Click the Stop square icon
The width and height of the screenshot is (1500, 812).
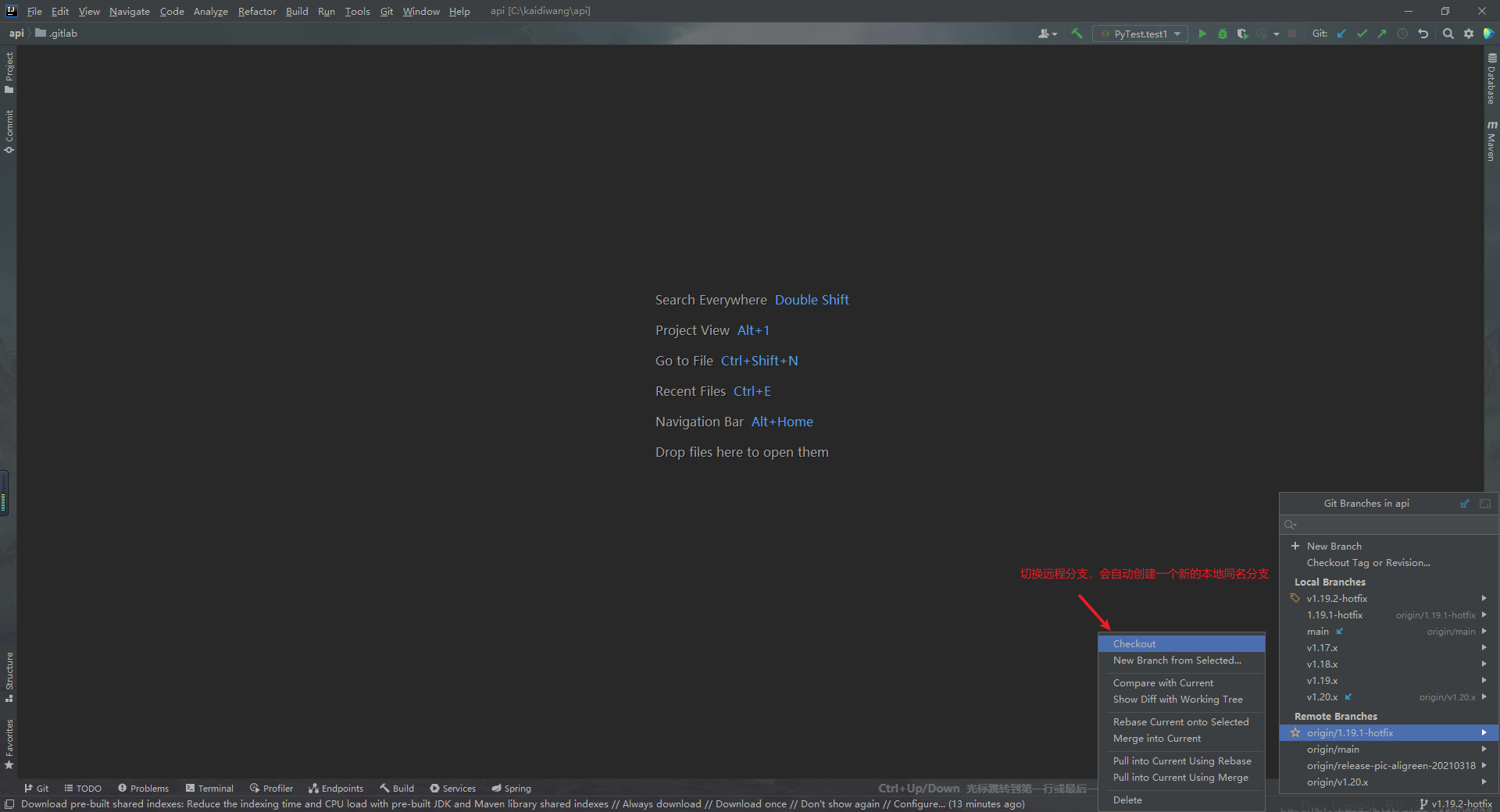(1292, 34)
